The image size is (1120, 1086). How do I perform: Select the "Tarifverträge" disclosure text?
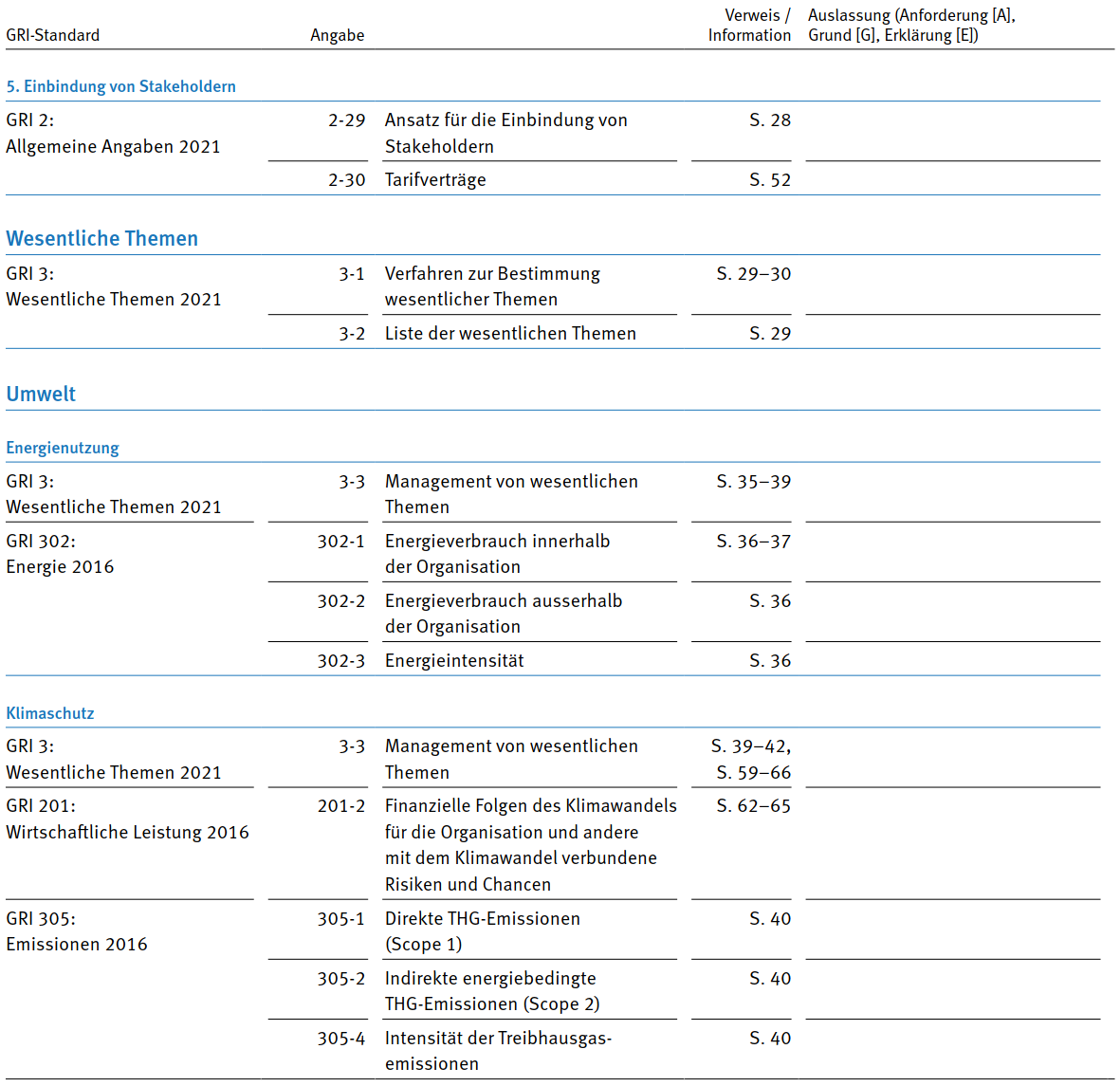[435, 180]
